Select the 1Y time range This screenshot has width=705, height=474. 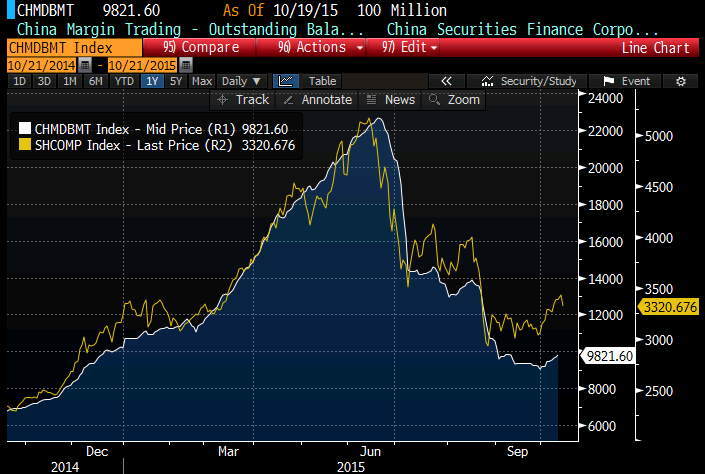point(152,81)
